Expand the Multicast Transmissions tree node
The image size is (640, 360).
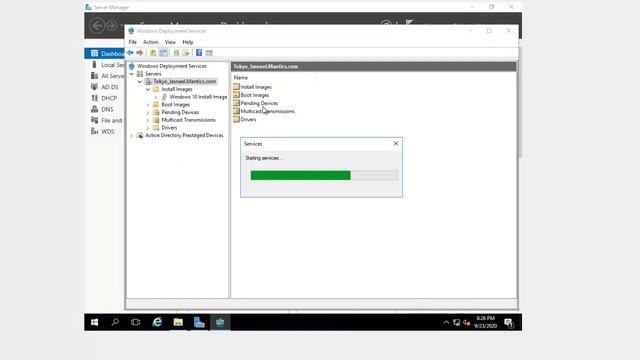[148, 120]
